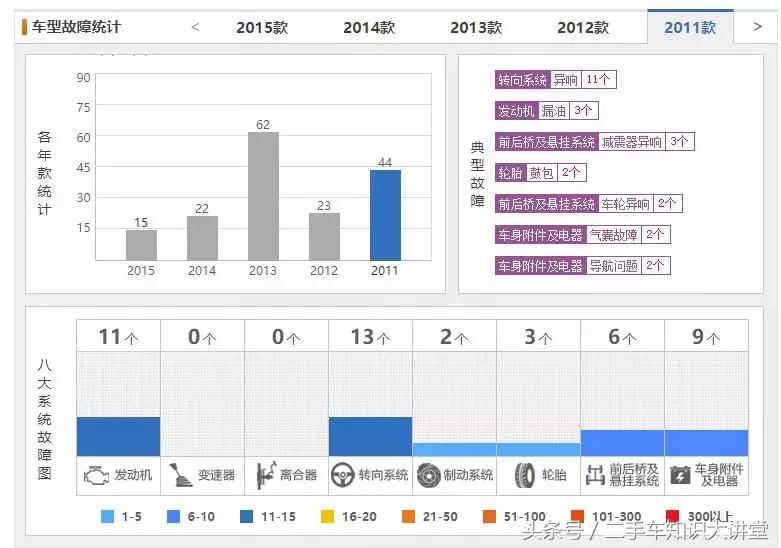781x548 pixels.
Task: Click the red 300以上 legend swatch
Action: 672,516
